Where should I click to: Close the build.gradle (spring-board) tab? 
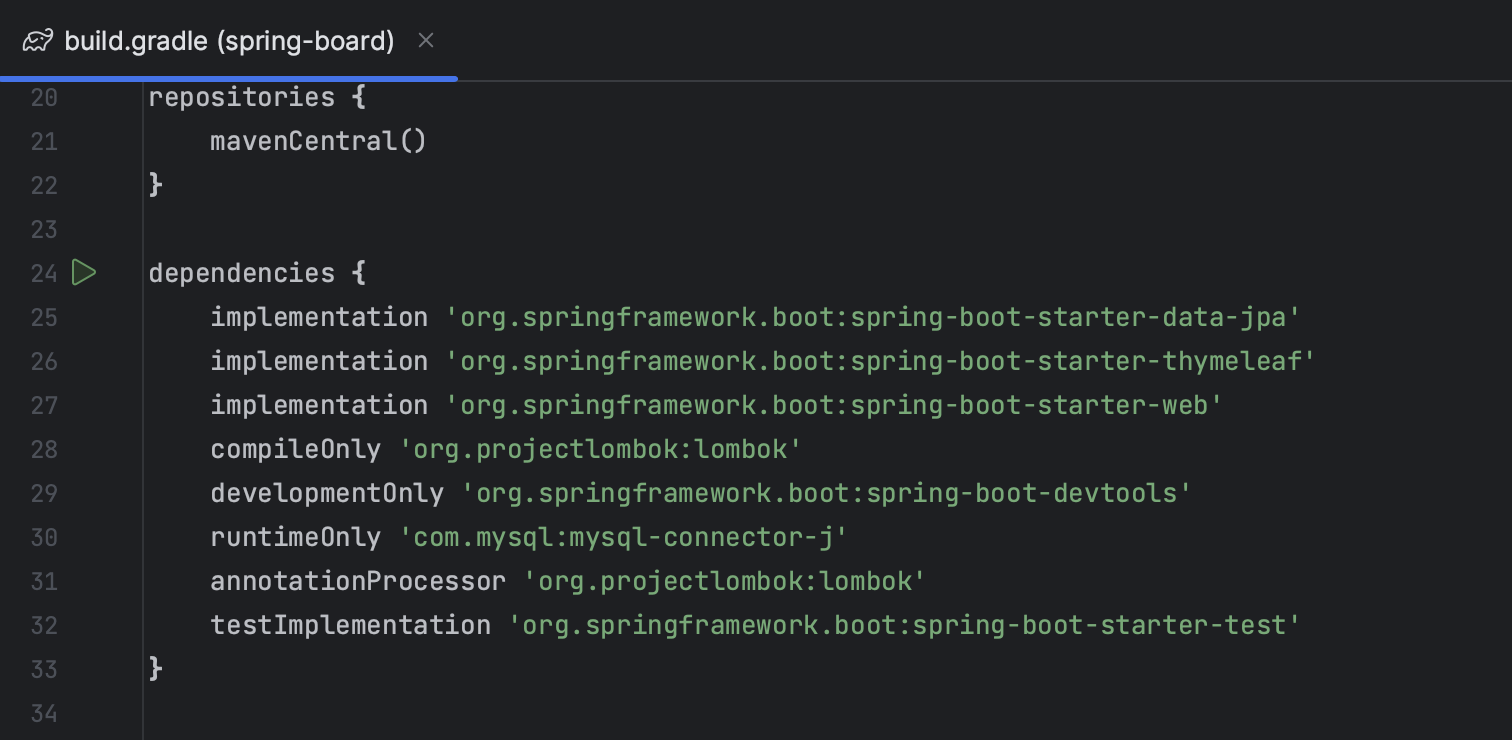(425, 41)
